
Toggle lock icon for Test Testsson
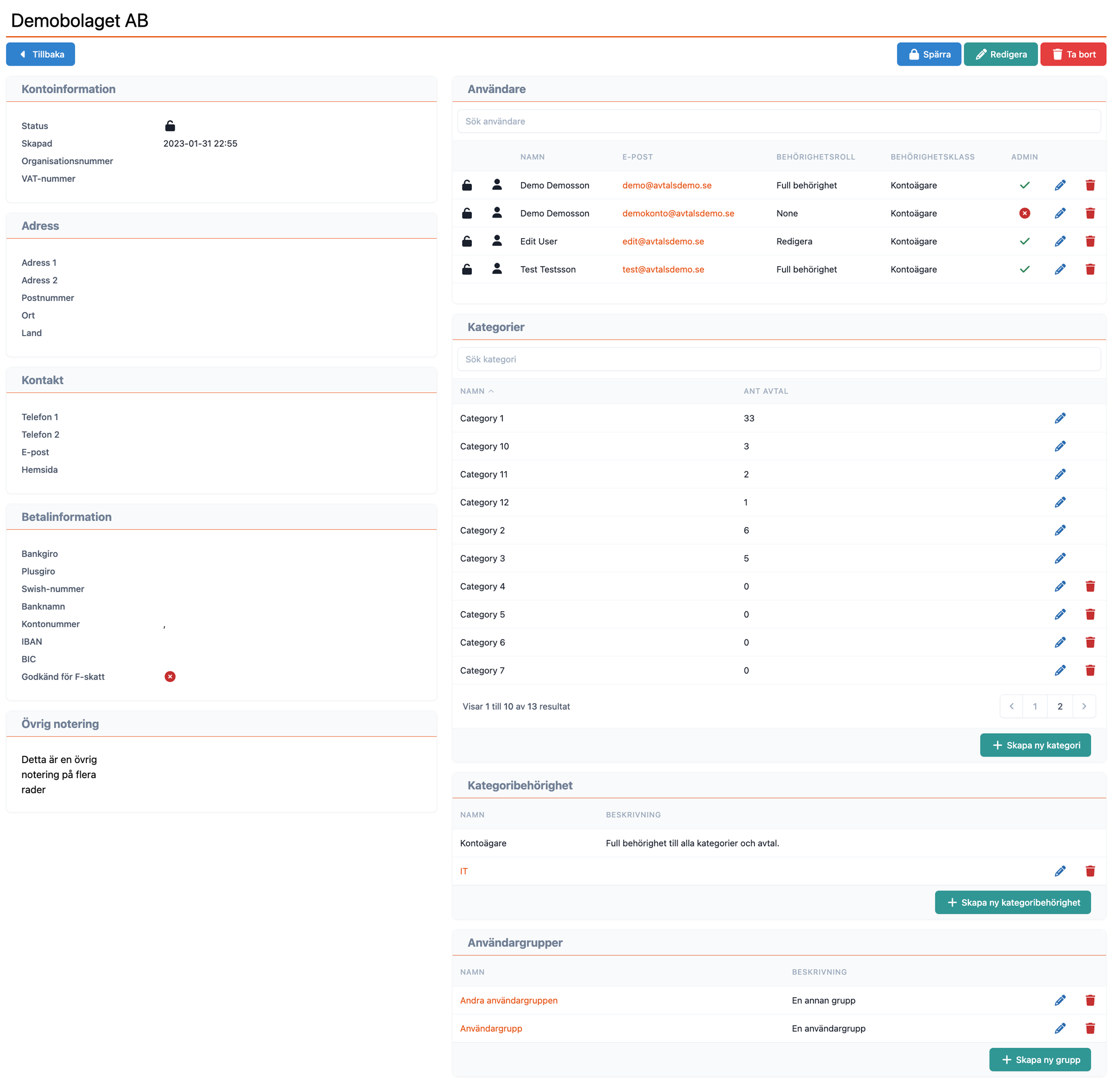[467, 269]
